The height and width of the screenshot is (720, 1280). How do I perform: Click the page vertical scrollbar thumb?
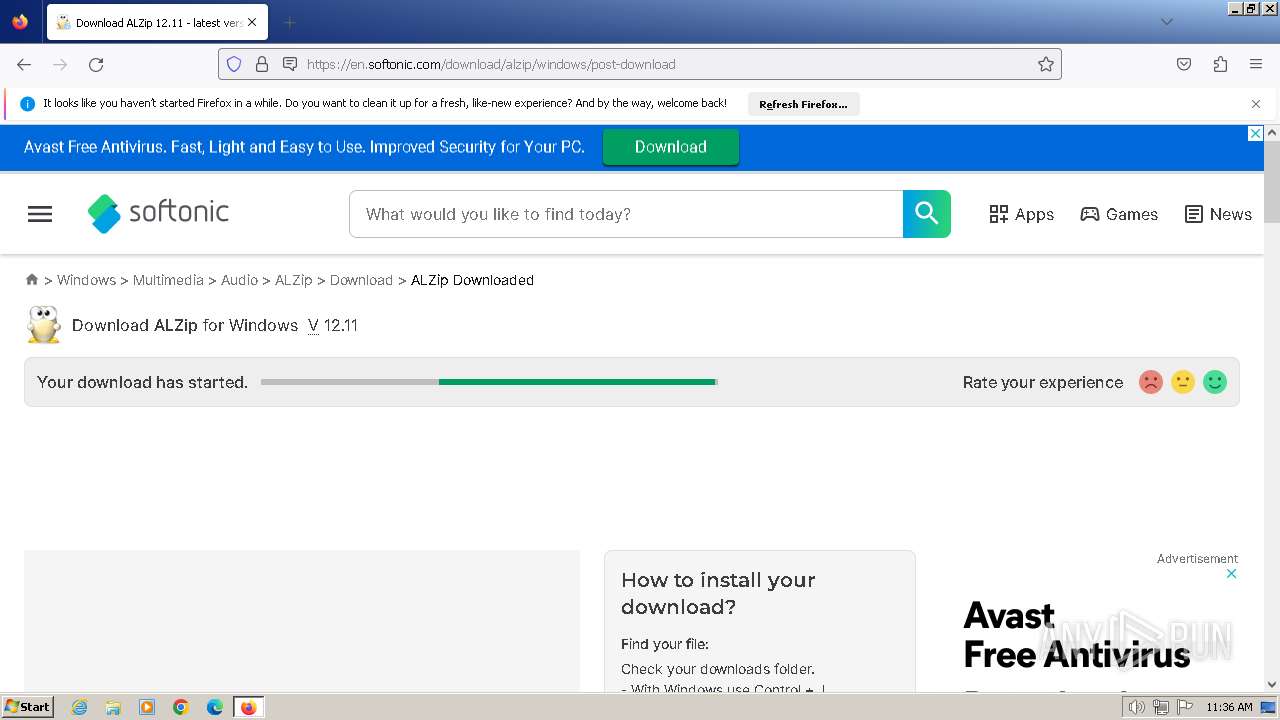tap(1272, 182)
